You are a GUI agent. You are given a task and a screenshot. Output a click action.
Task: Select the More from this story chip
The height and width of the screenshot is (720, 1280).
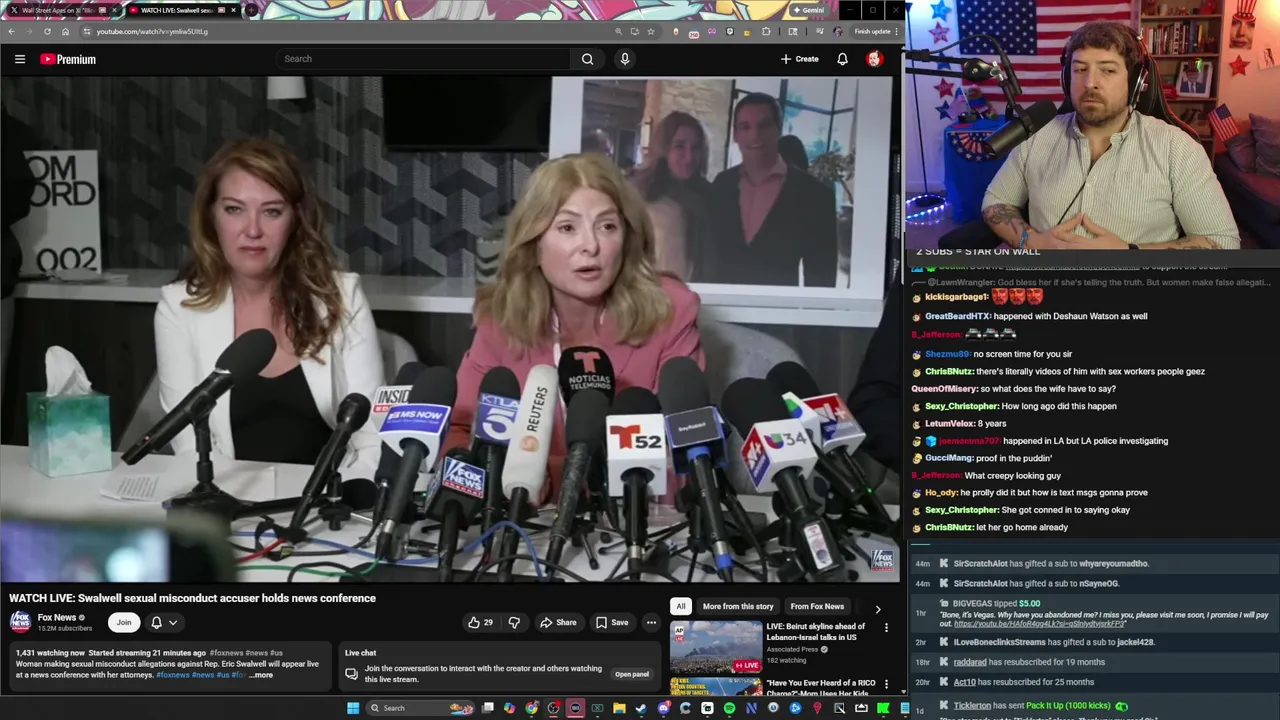tap(738, 606)
